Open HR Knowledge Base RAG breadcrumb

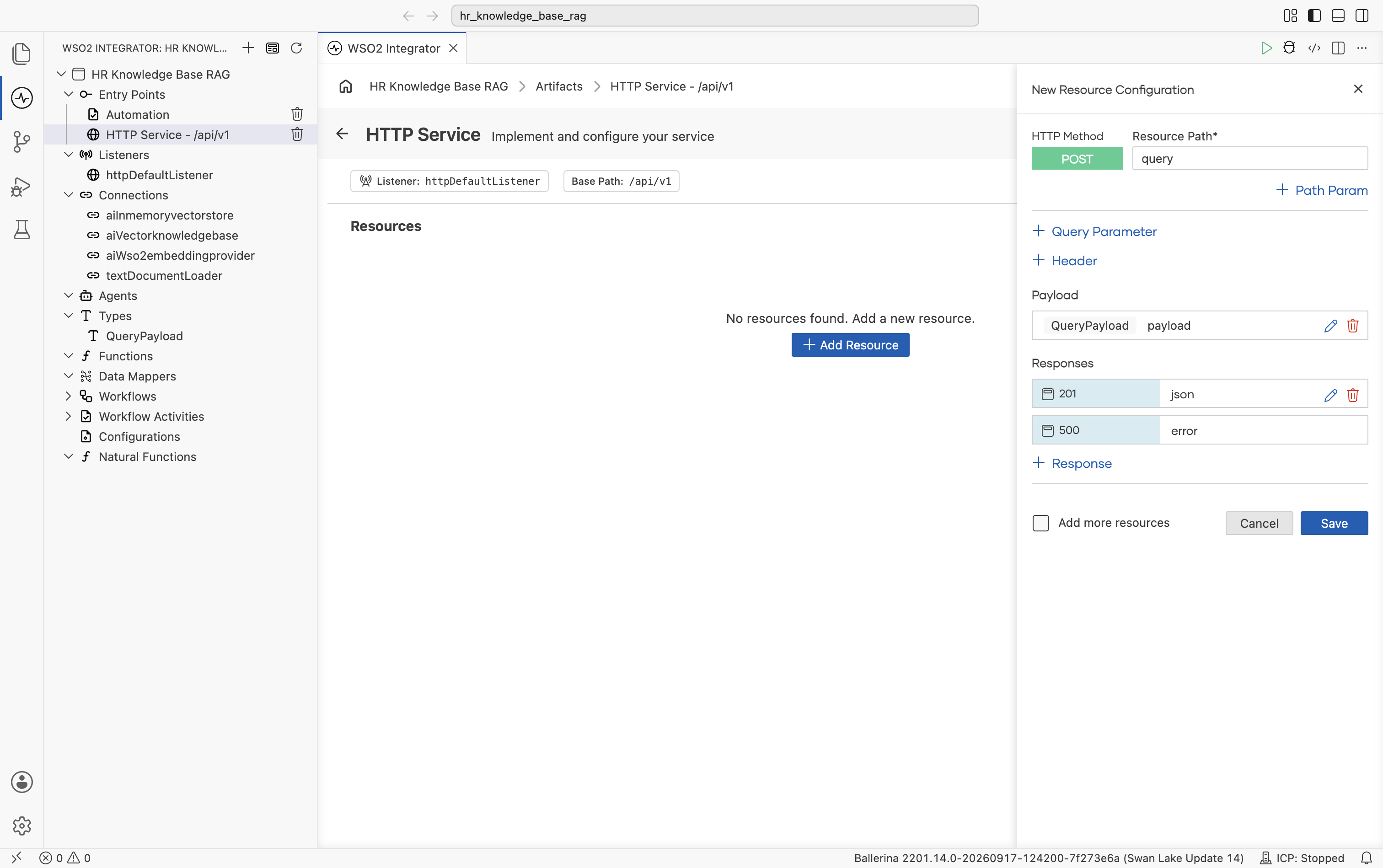click(x=439, y=86)
